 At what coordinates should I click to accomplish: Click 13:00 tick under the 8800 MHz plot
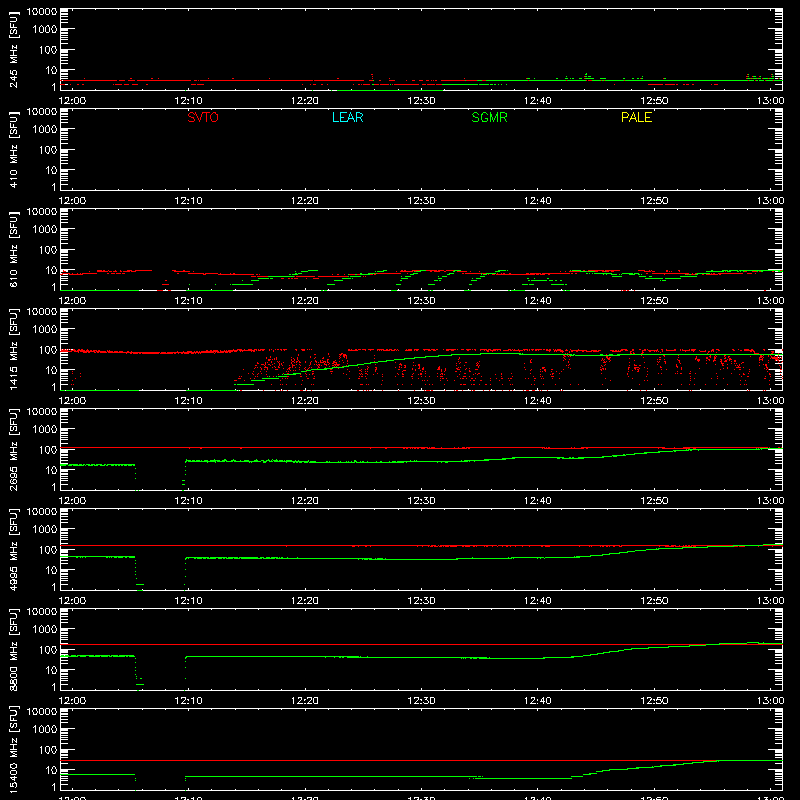[770, 701]
